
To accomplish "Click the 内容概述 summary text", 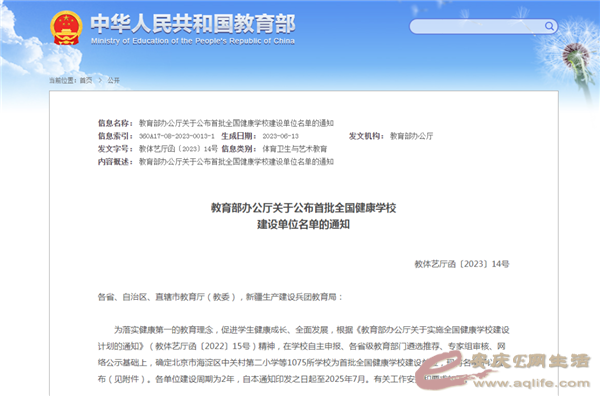I will [236, 162].
